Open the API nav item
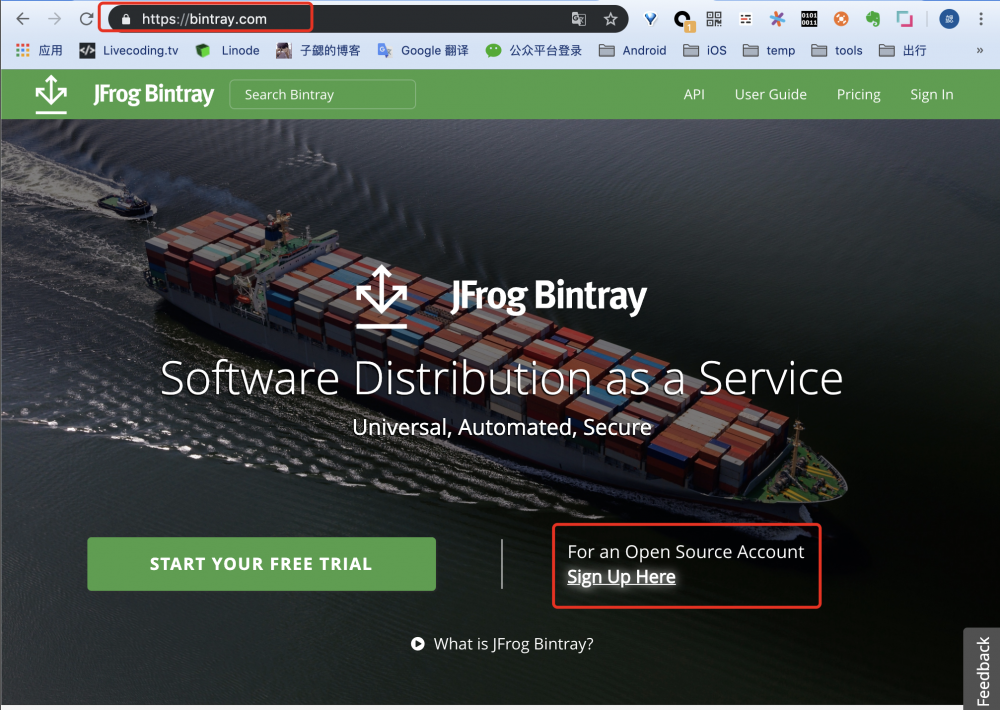 click(x=694, y=94)
